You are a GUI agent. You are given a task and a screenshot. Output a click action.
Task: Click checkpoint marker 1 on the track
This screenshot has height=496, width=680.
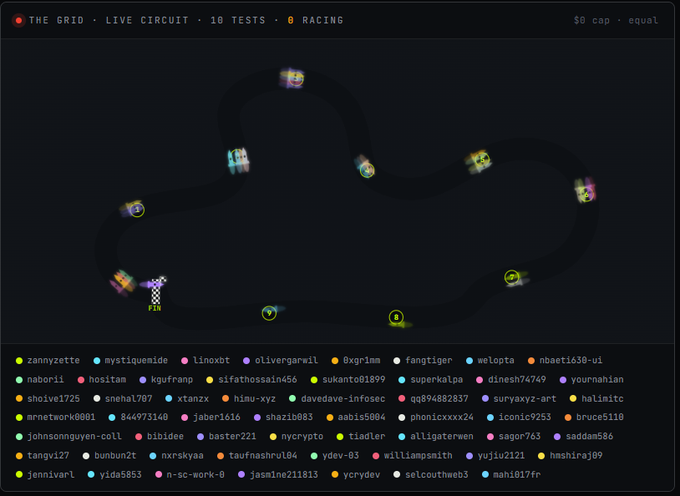(x=137, y=210)
